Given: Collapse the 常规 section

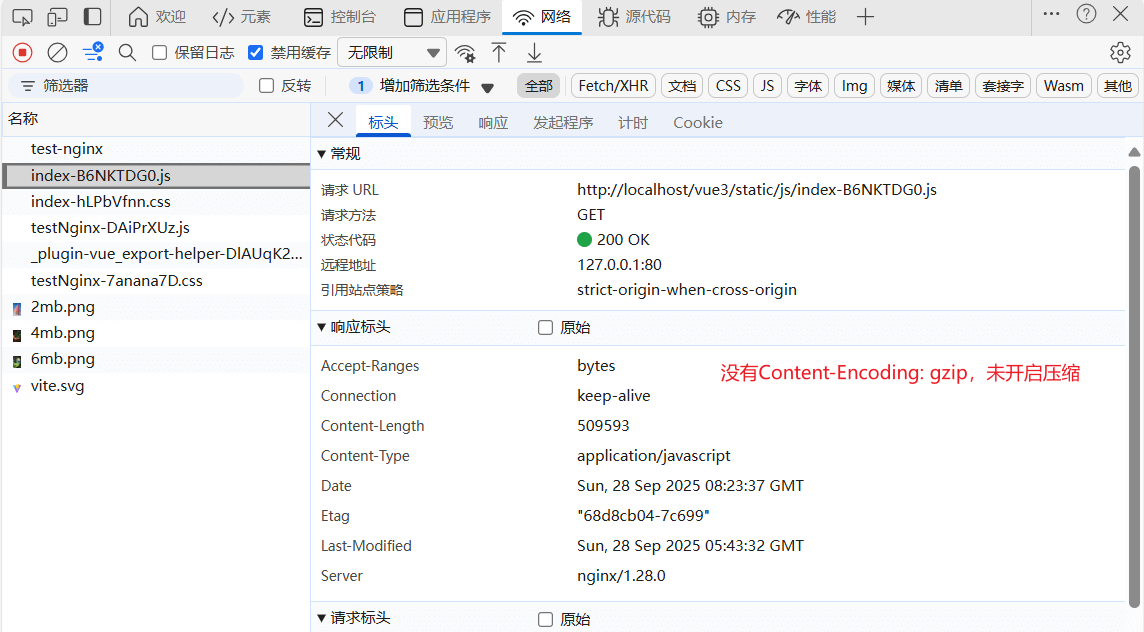Looking at the screenshot, I should pyautogui.click(x=322, y=154).
